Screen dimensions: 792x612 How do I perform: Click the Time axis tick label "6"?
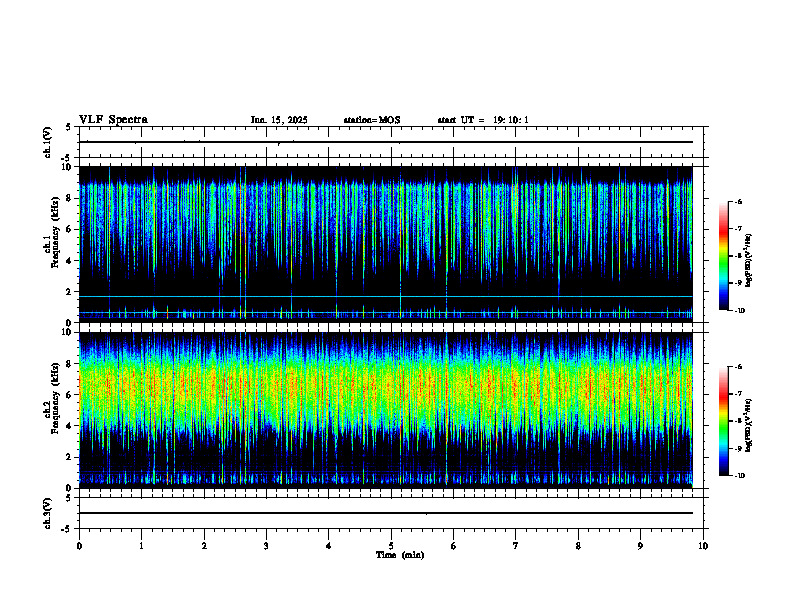point(454,546)
